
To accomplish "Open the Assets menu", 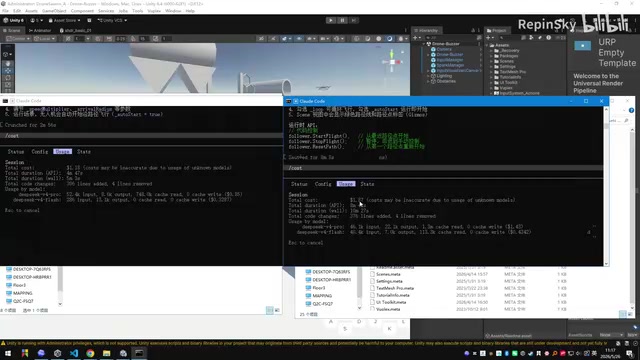I will pyautogui.click(x=31, y=11).
